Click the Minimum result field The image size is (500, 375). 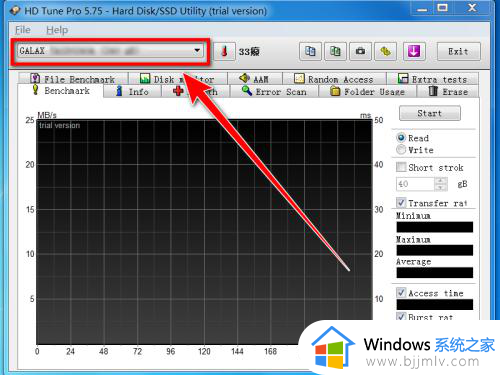435,227
